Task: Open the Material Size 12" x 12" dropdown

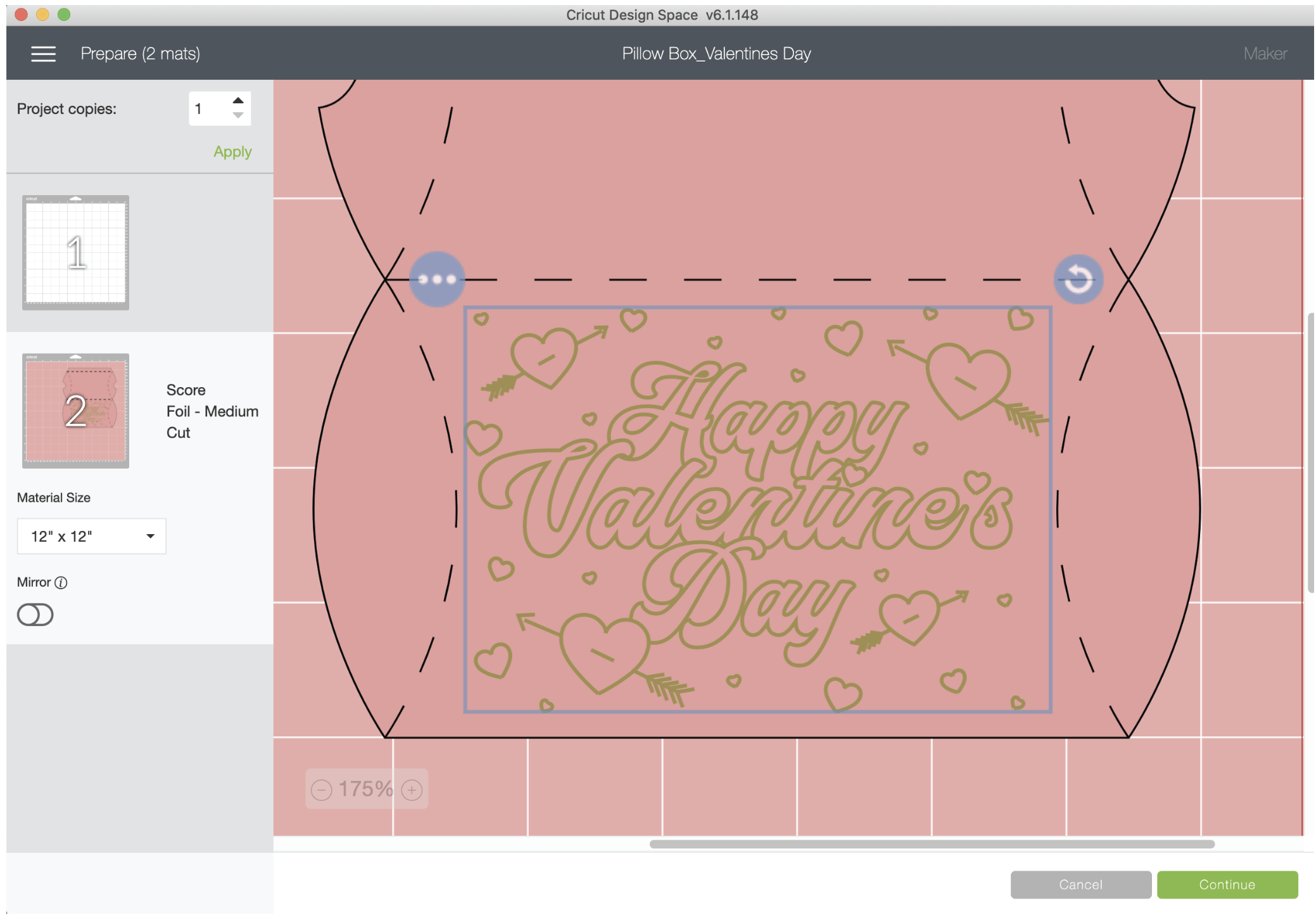Action: pyautogui.click(x=91, y=537)
